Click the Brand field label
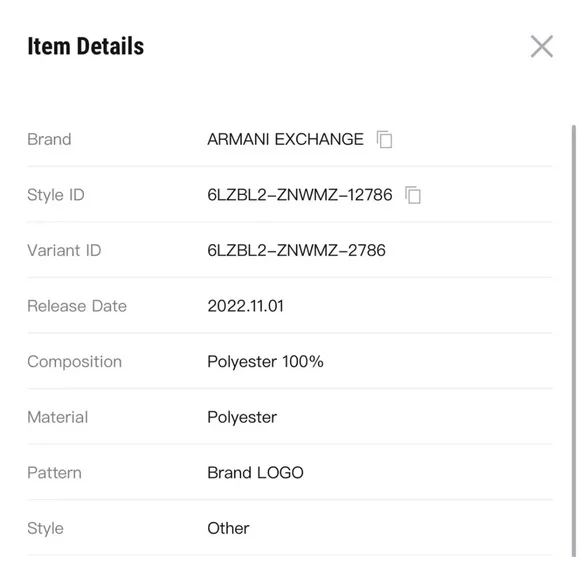 click(x=49, y=139)
